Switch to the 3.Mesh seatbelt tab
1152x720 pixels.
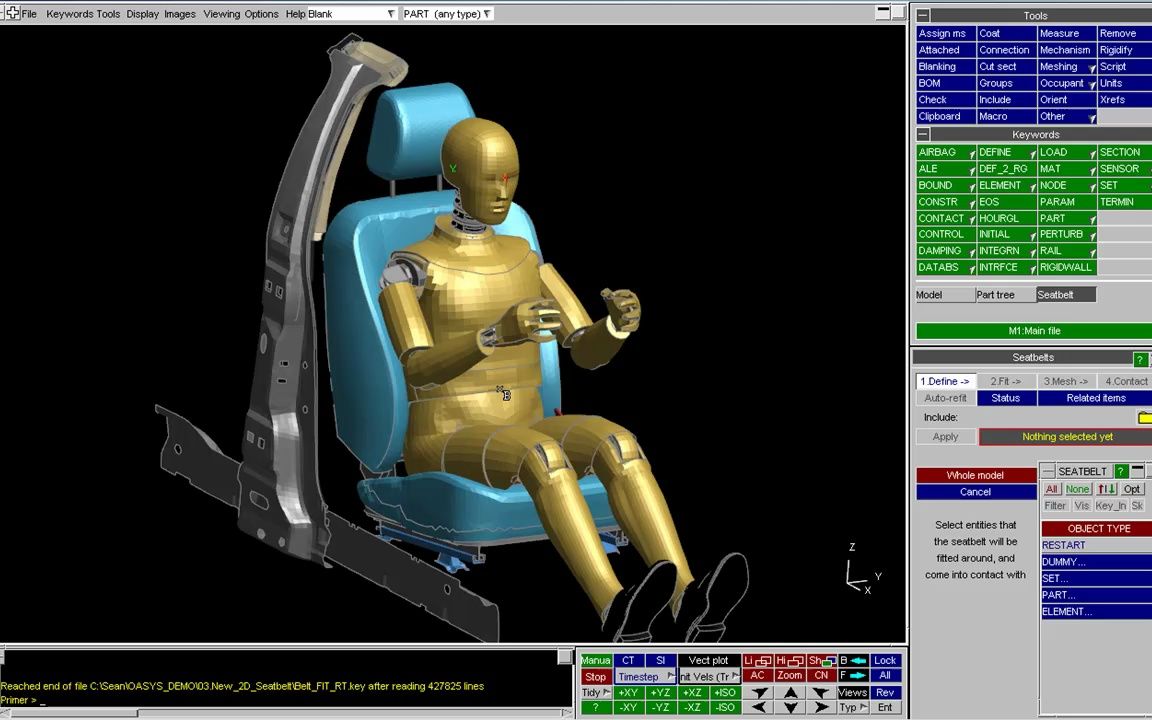click(x=1066, y=381)
